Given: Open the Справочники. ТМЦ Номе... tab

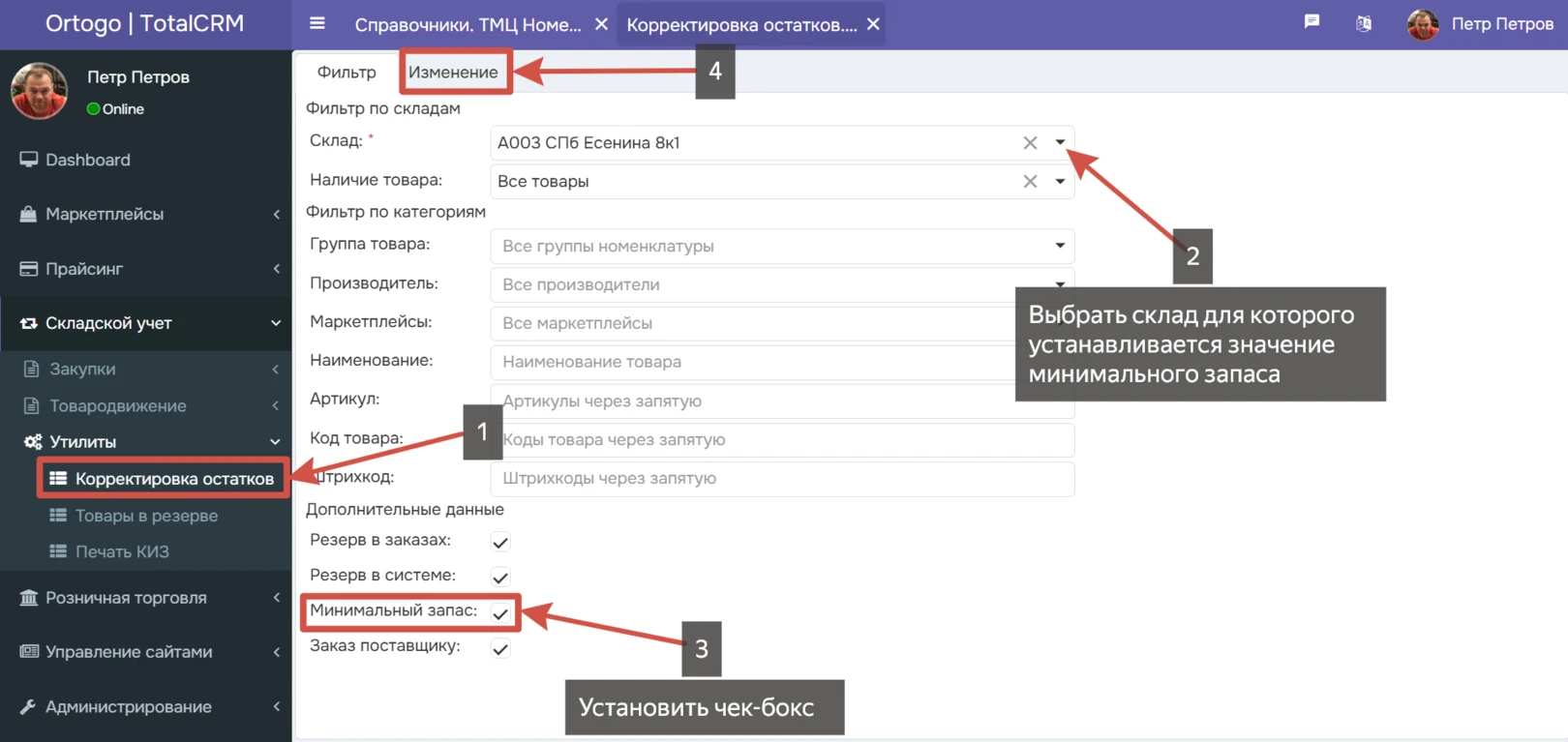Looking at the screenshot, I should tap(468, 24).
